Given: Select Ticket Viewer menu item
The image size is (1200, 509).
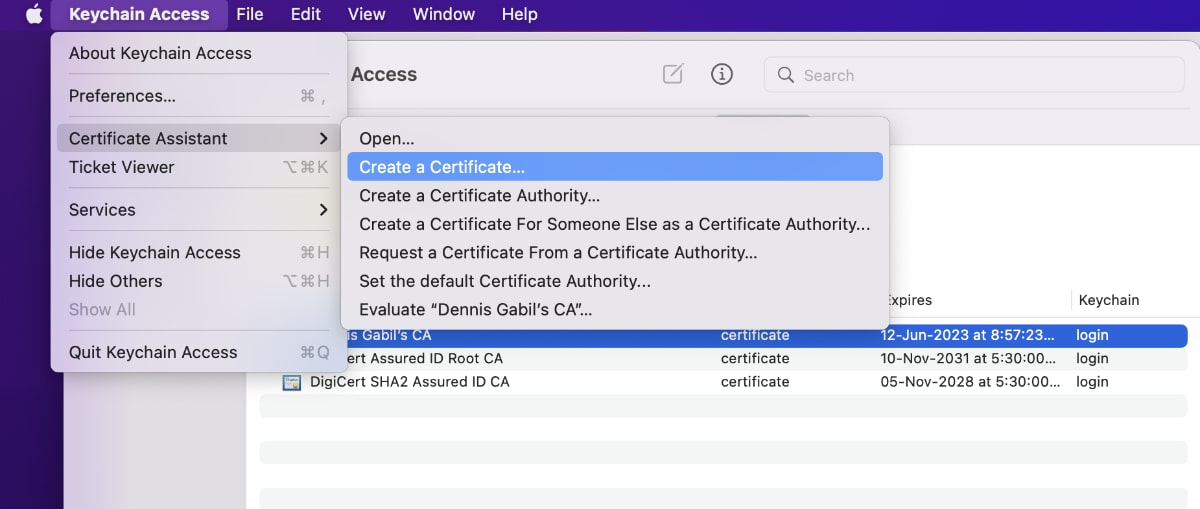Looking at the screenshot, I should [x=121, y=167].
